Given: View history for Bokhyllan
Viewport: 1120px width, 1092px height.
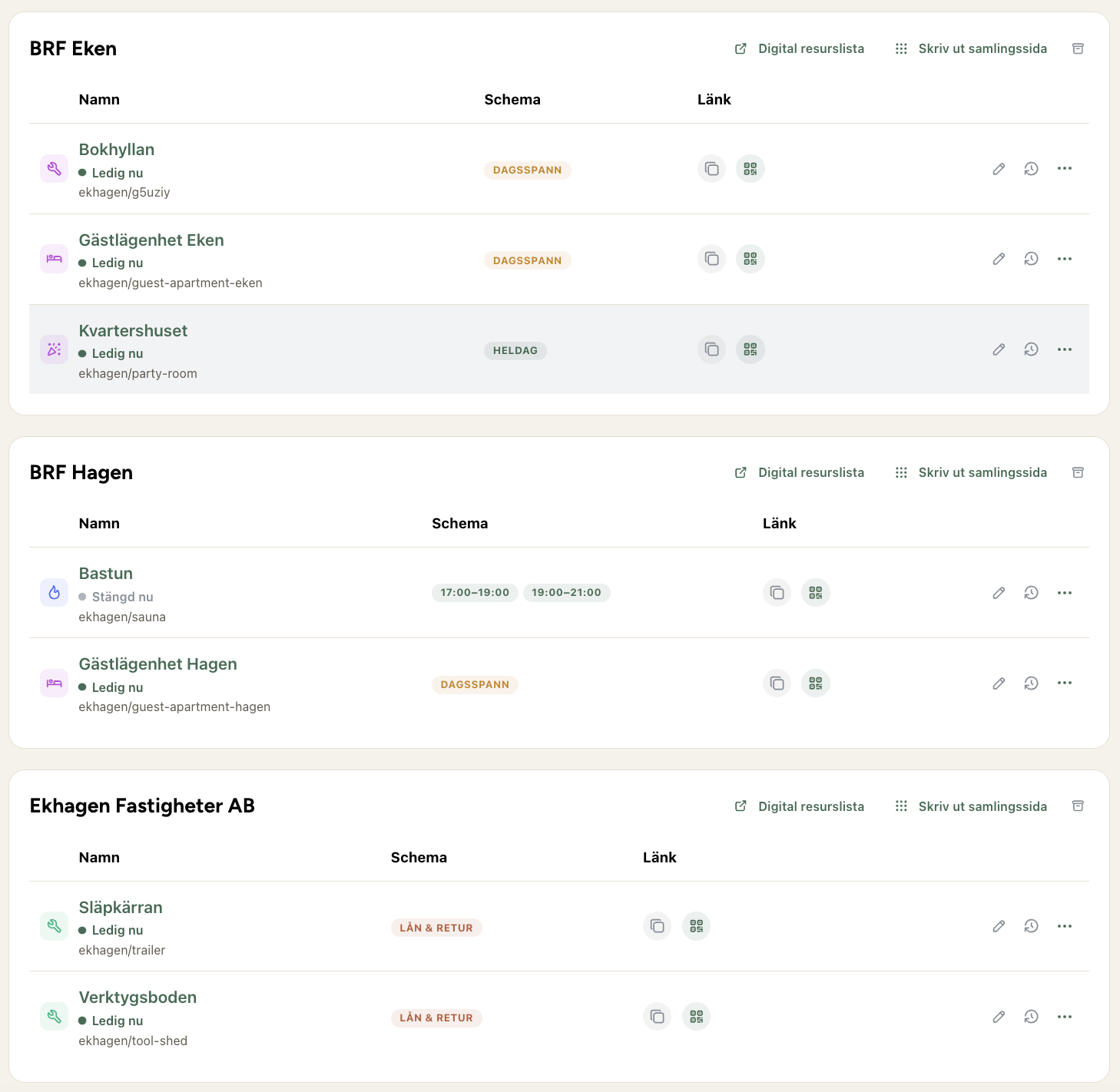Looking at the screenshot, I should pos(1032,169).
